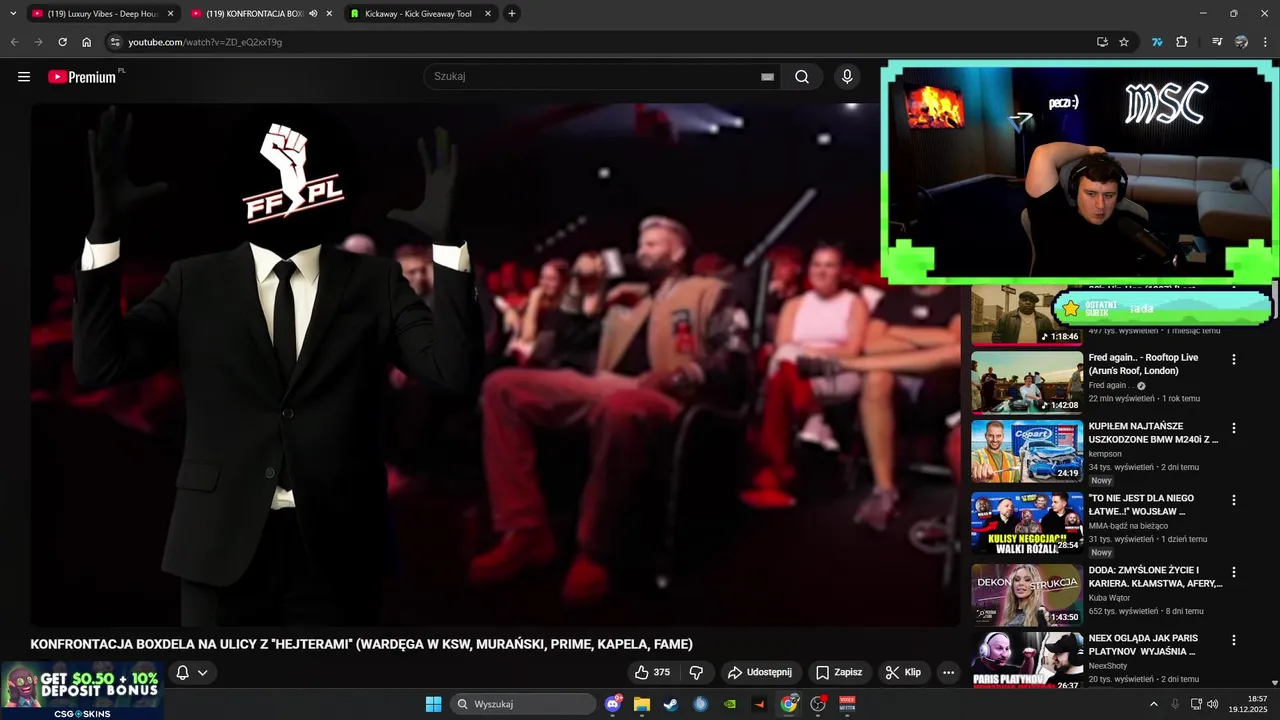The image size is (1280, 720).
Task: Open Steam from the taskbar
Action: coord(670,704)
